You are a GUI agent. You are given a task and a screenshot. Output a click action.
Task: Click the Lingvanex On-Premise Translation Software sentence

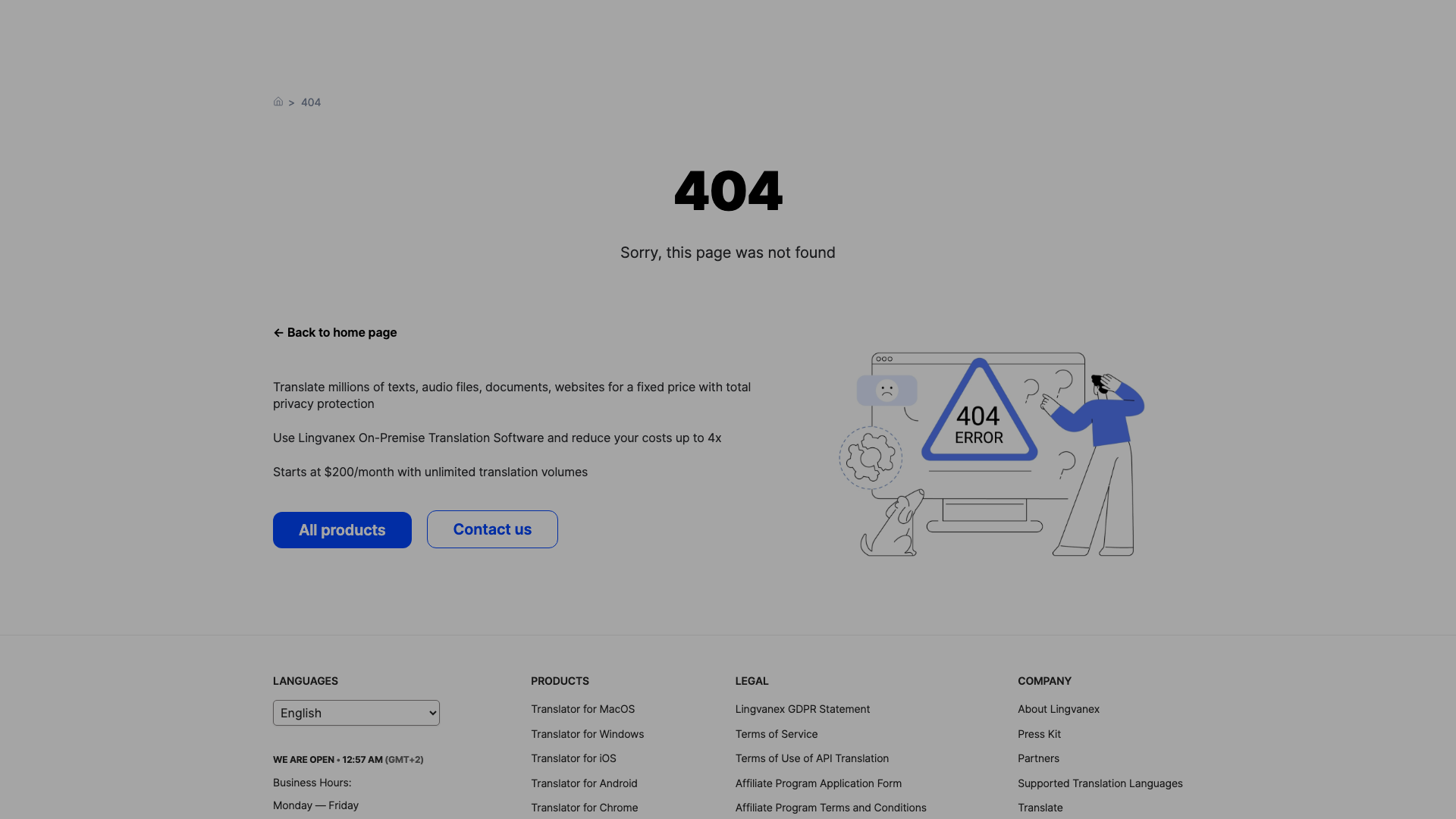click(497, 438)
